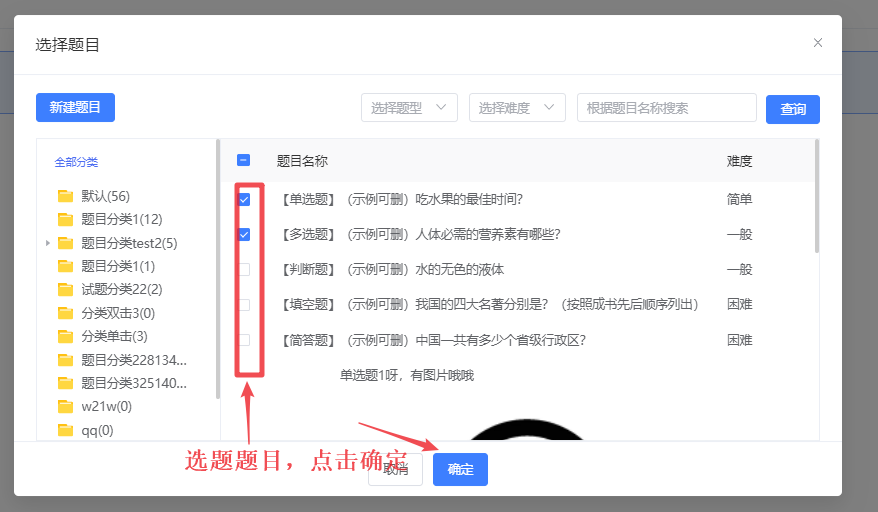The width and height of the screenshot is (878, 512).
Task: Open the 选择难度 dropdown
Action: [517, 108]
